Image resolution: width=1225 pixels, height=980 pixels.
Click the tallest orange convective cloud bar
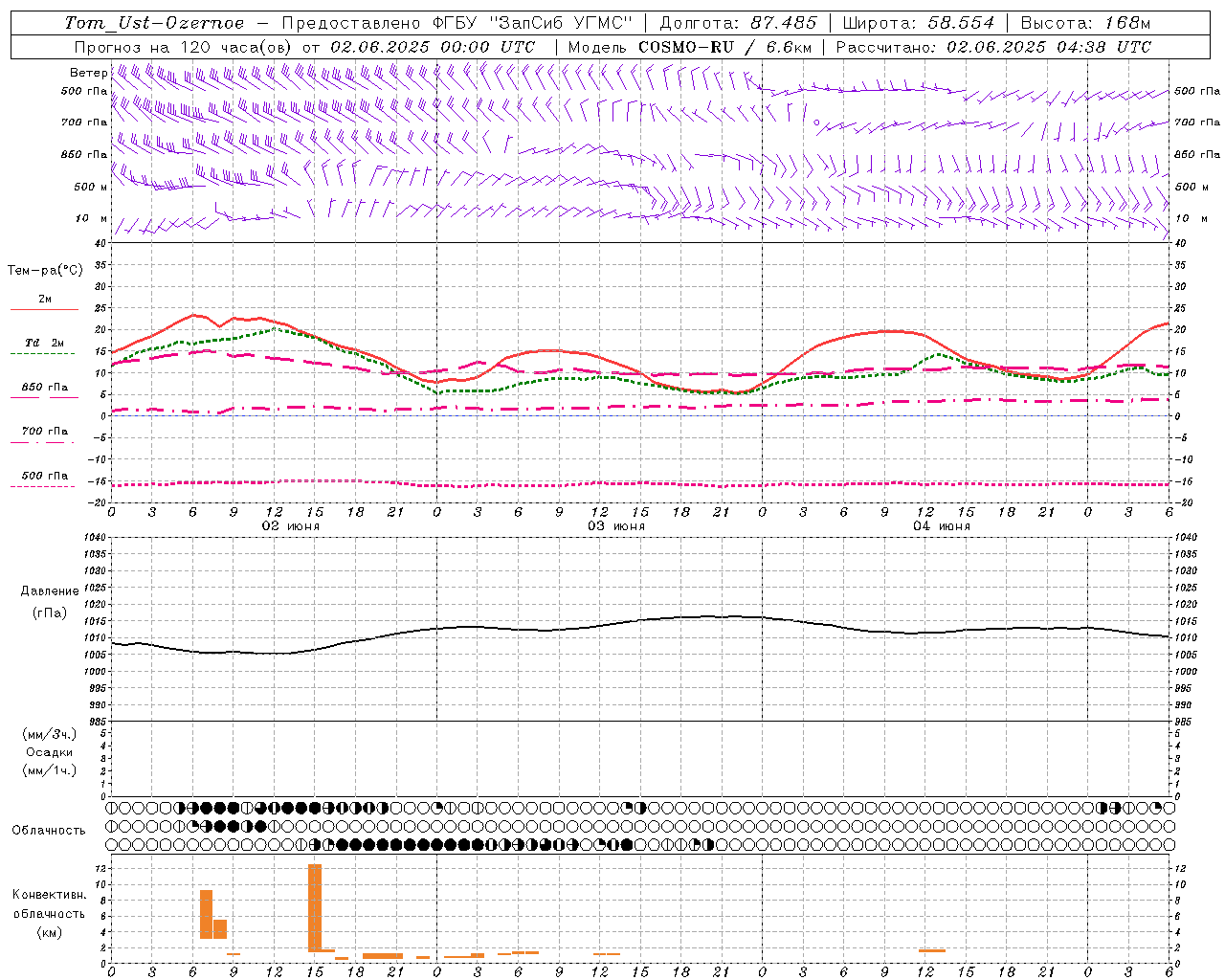click(x=315, y=907)
